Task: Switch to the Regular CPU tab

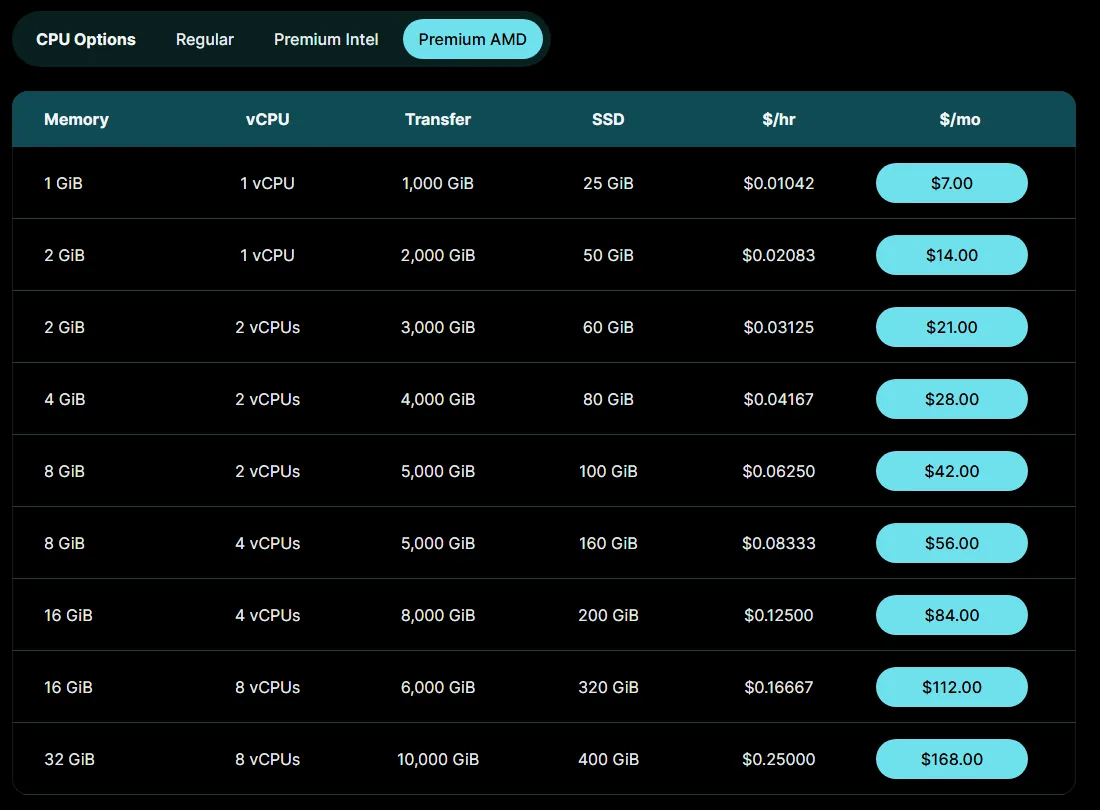Action: (204, 39)
